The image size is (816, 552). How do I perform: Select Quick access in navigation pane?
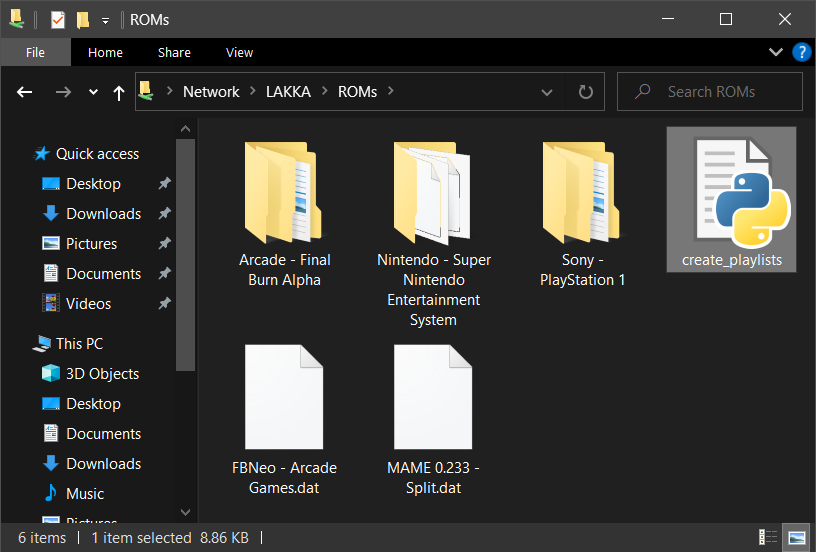click(97, 154)
